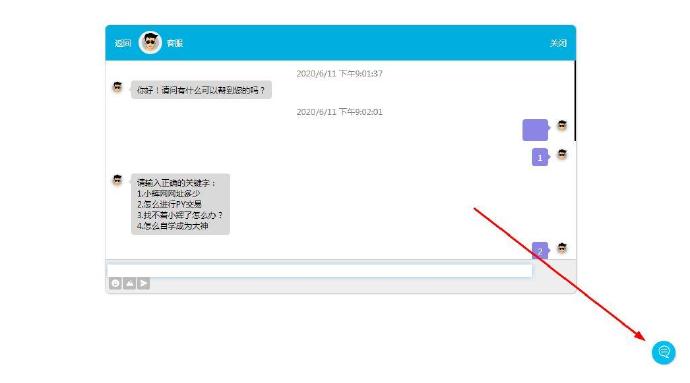
Task: Click the 客服 name in header
Action: click(175, 43)
